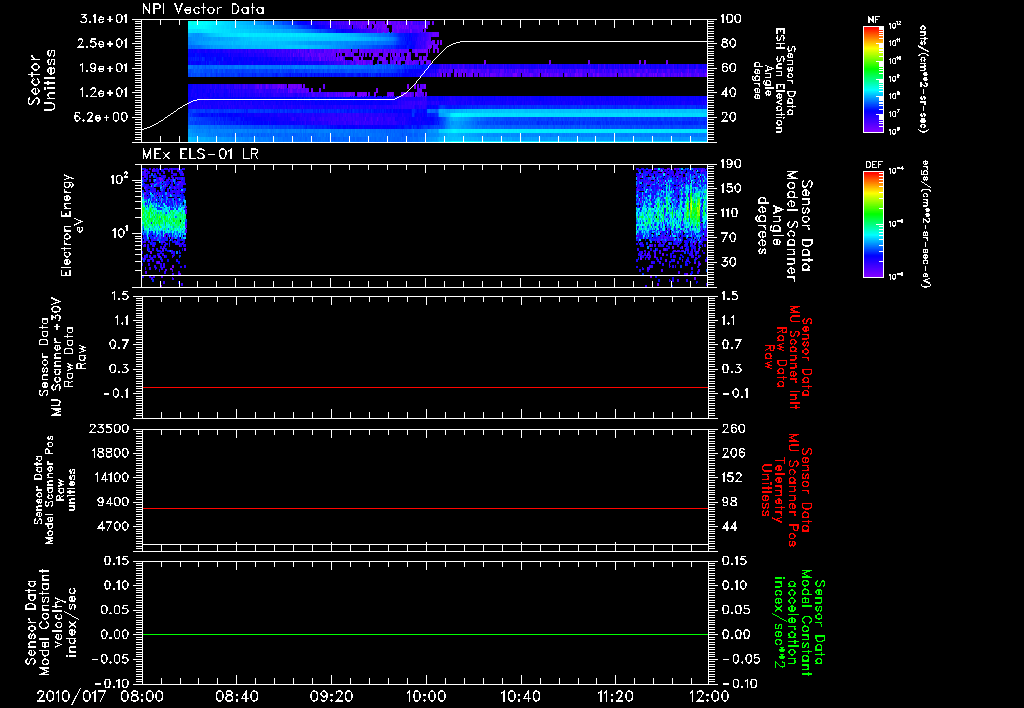Click the red MU Scanner Init label
Image resolution: width=1024 pixels, height=708 pixels.
(786, 357)
